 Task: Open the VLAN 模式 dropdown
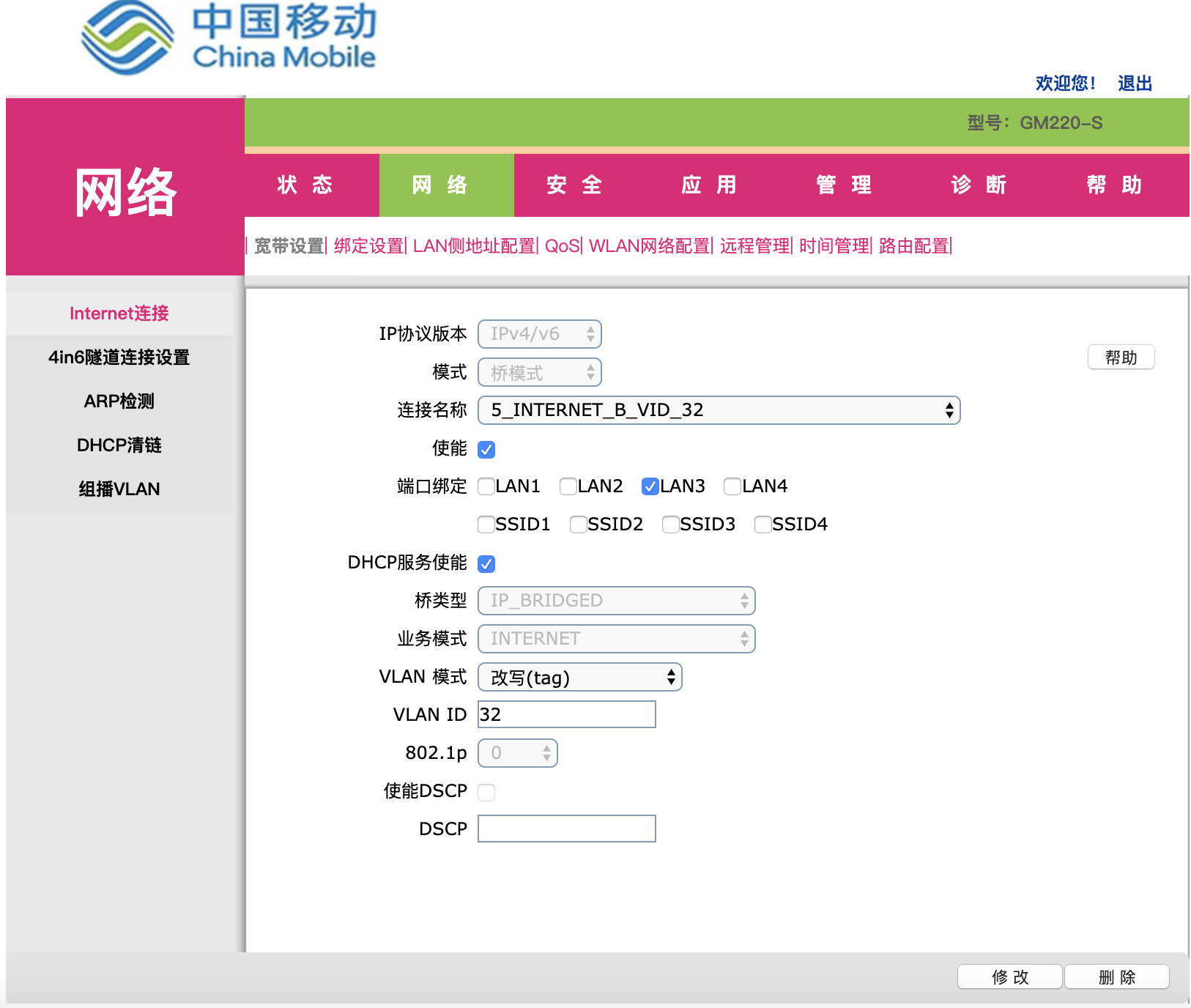pyautogui.click(x=579, y=678)
